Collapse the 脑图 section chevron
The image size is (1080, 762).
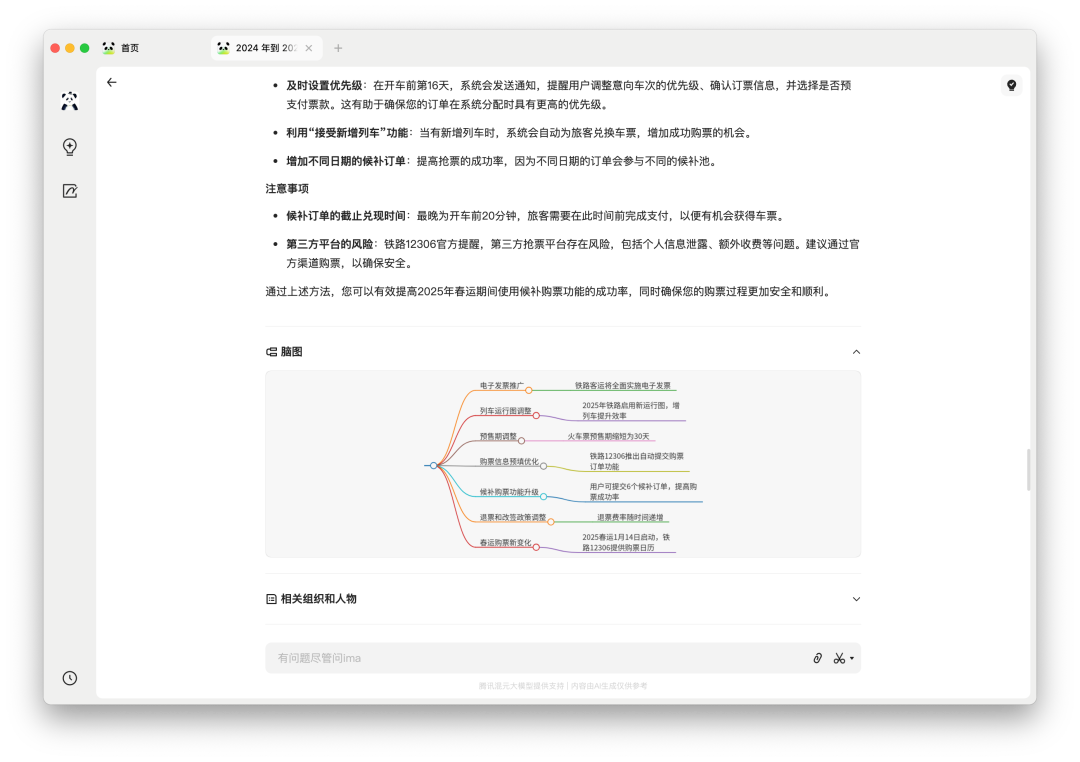tap(856, 352)
